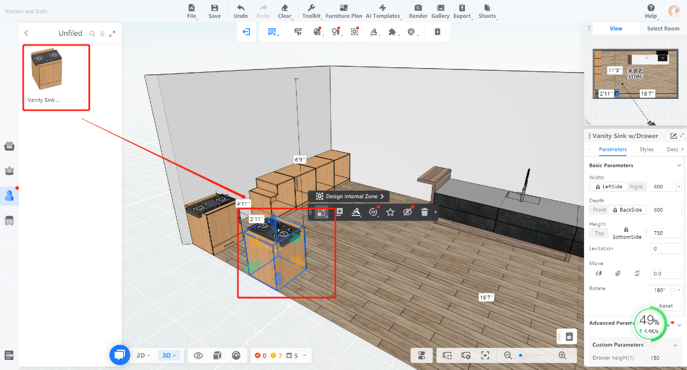Delete selected cabinet with trash icon
Image resolution: width=687 pixels, height=370 pixels.
(x=424, y=212)
